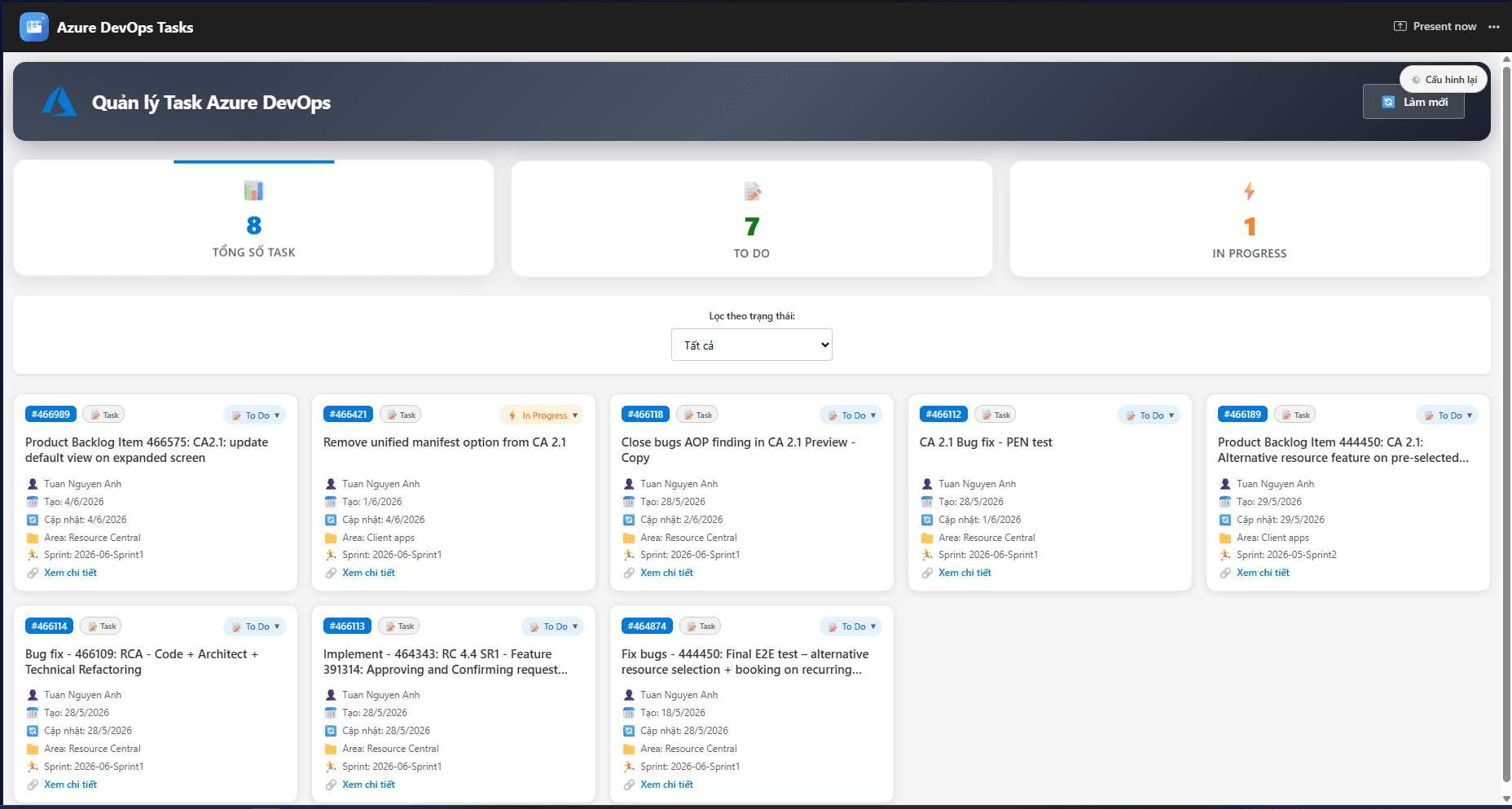Click 'Cập nhật: 2/6/2026' on task #466118
Screen dimensions: 1512x809
coord(681,520)
